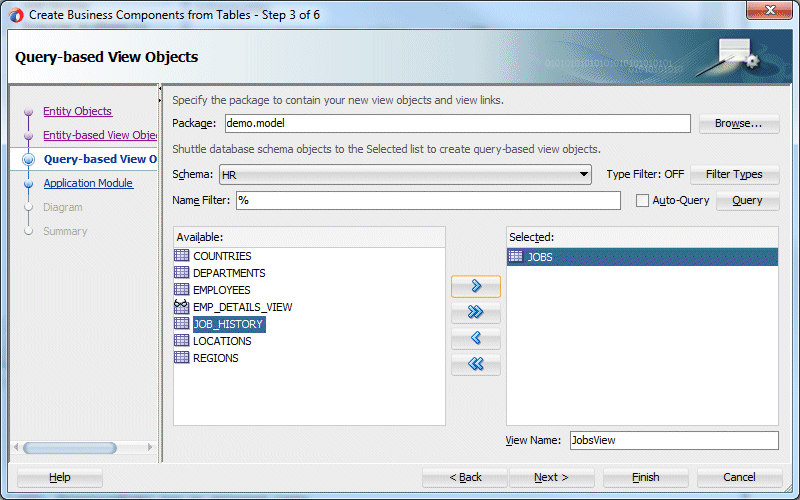Click the wizard step bullet for Application Module
Image resolution: width=800 pixels, height=500 pixels.
(29, 184)
